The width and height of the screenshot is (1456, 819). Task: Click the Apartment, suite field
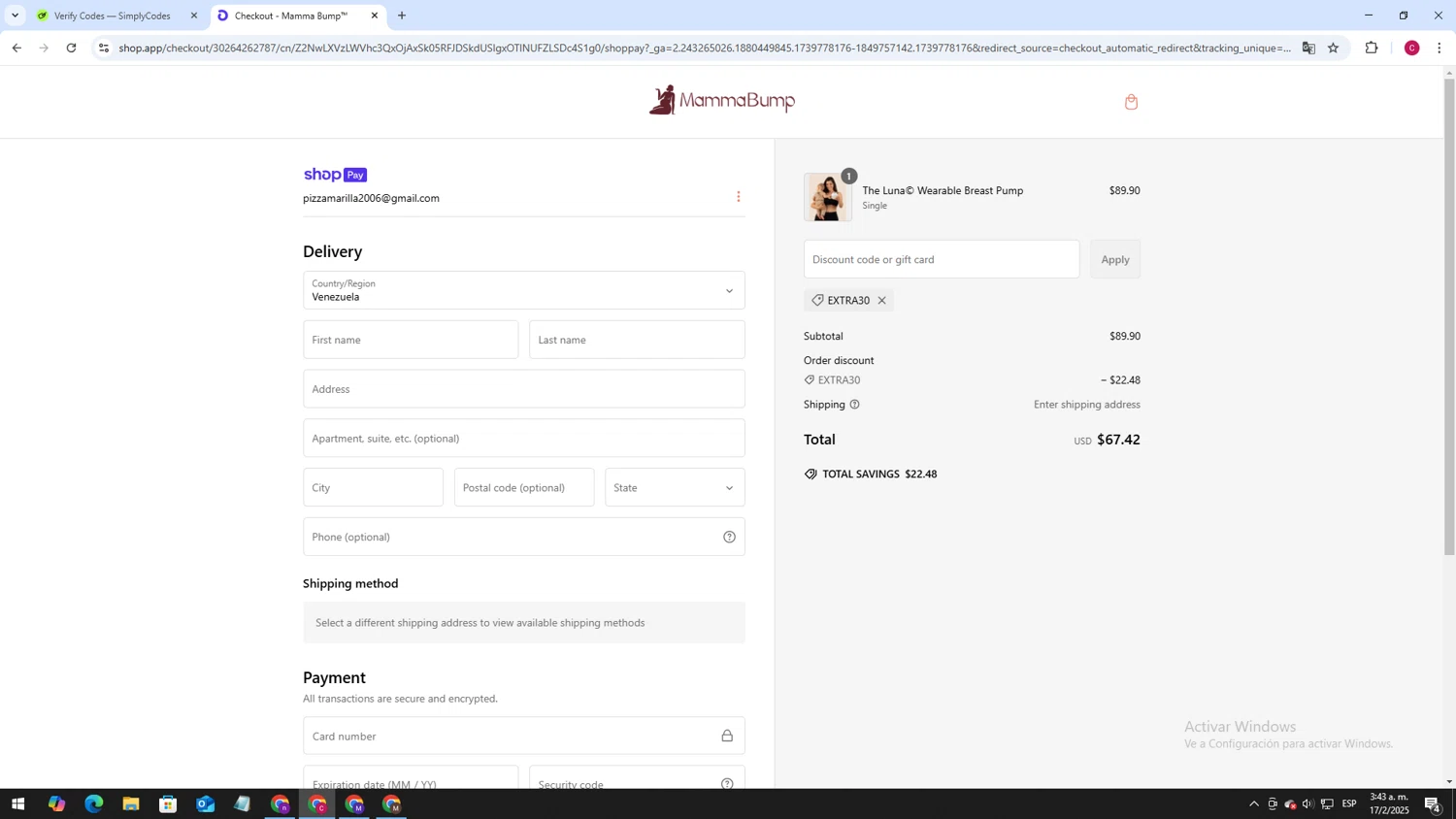524,438
